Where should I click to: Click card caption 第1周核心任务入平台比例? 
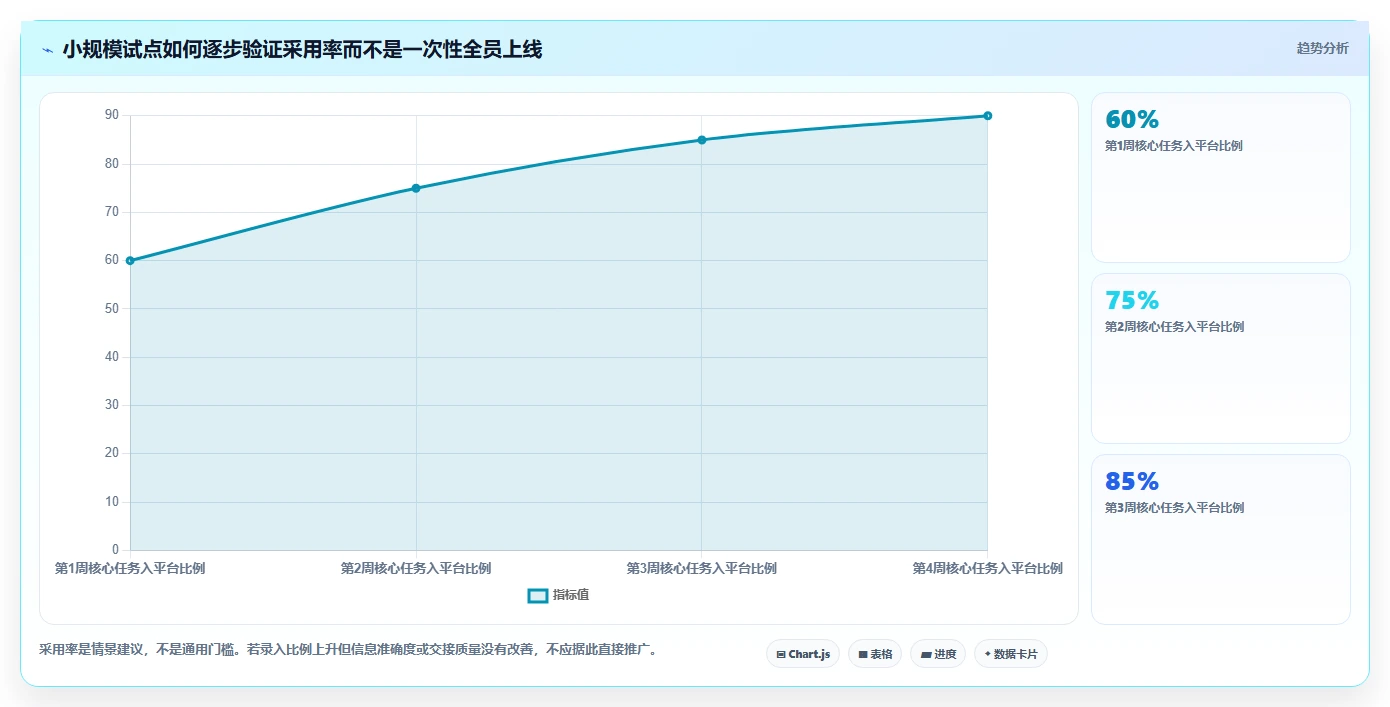(x=1174, y=146)
